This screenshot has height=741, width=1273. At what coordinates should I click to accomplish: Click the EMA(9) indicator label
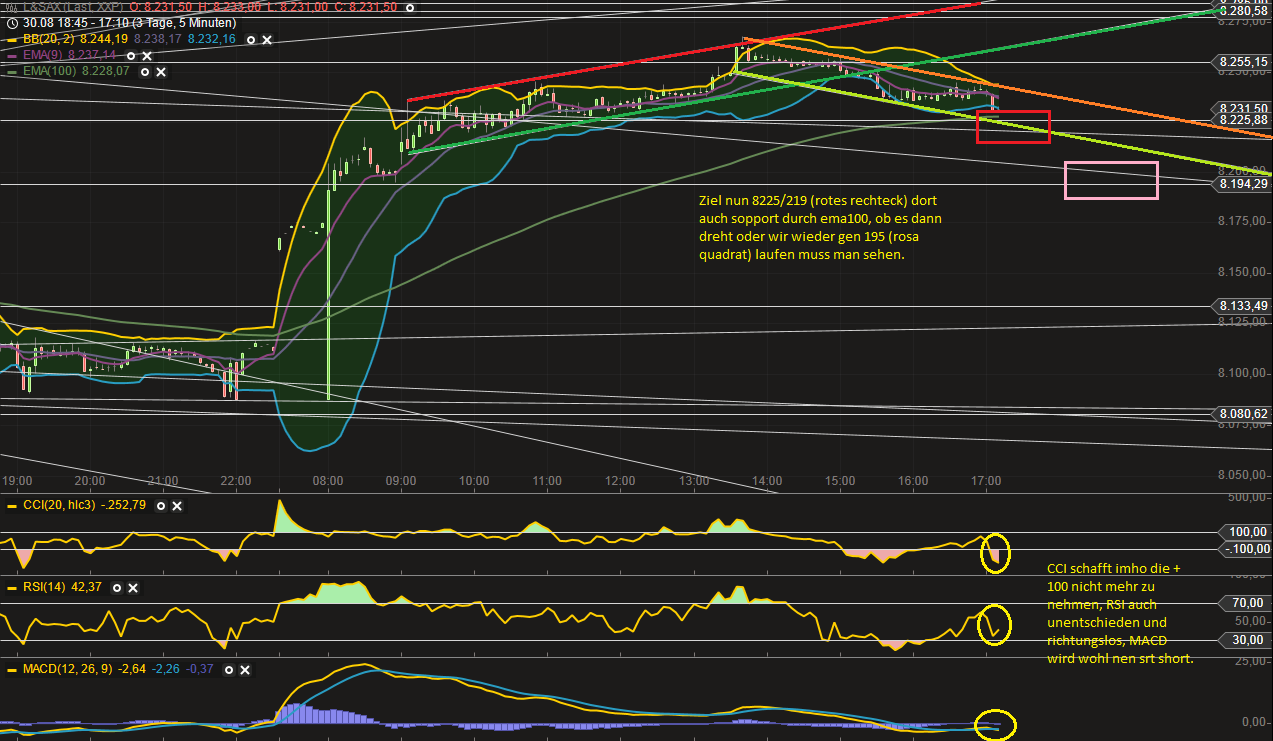(43, 56)
